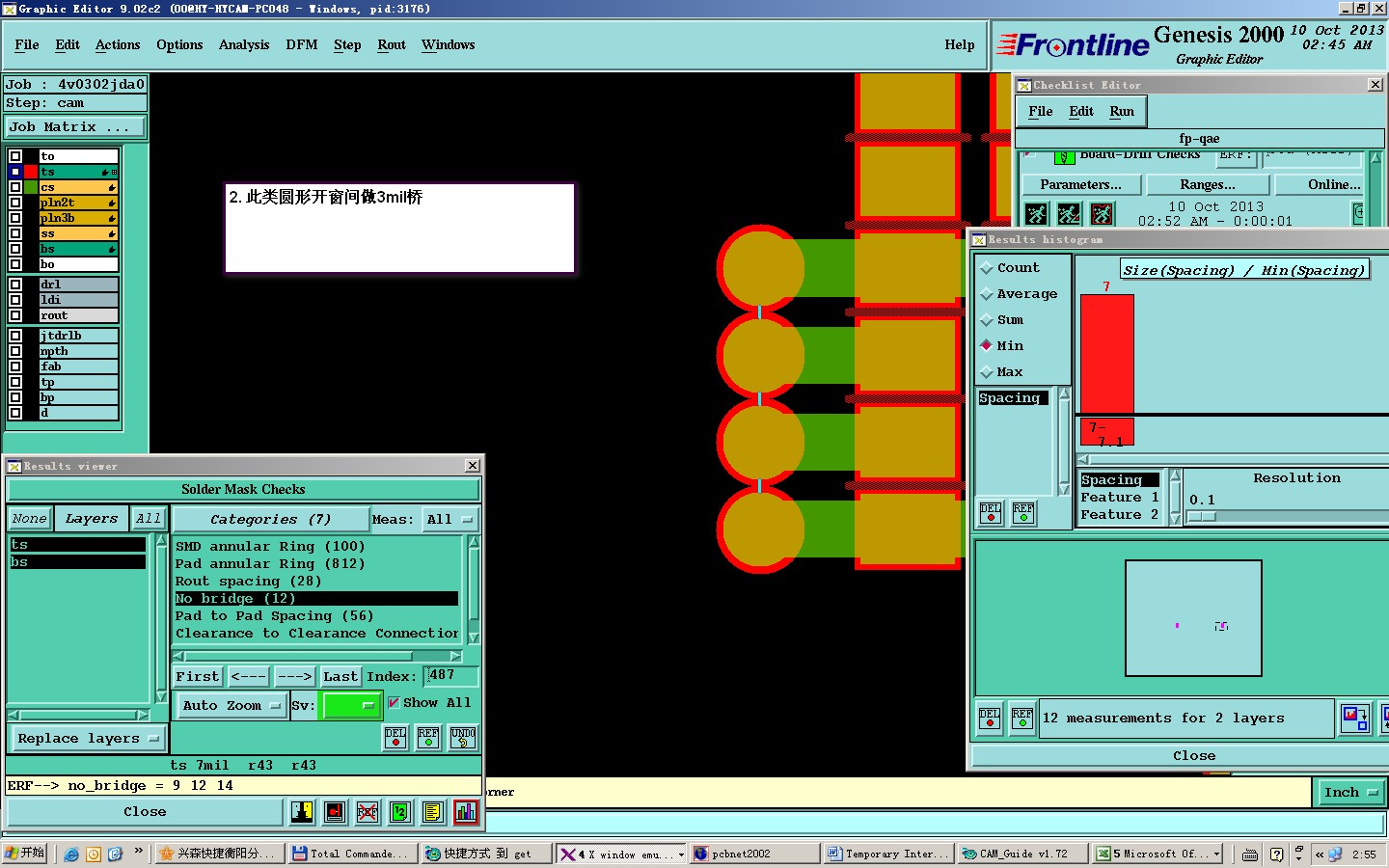Click the help question-mark tray icon
This screenshot has height=868, width=1389.
(x=1277, y=854)
